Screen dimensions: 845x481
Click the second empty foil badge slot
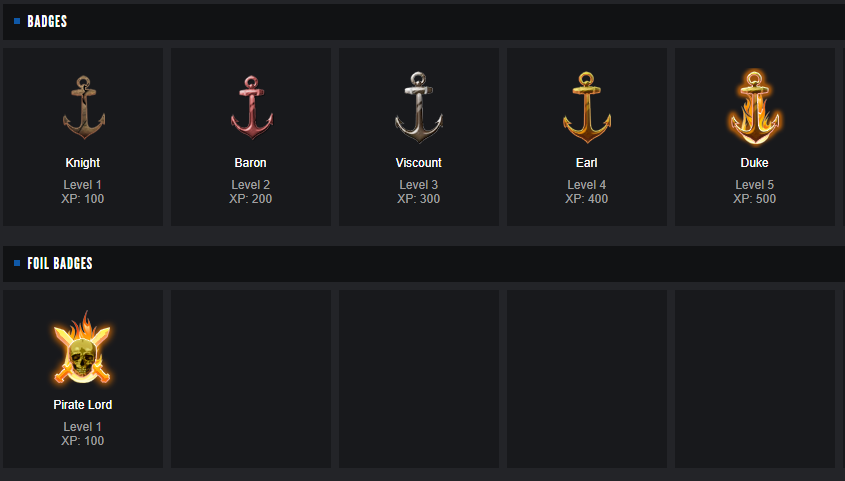419,378
